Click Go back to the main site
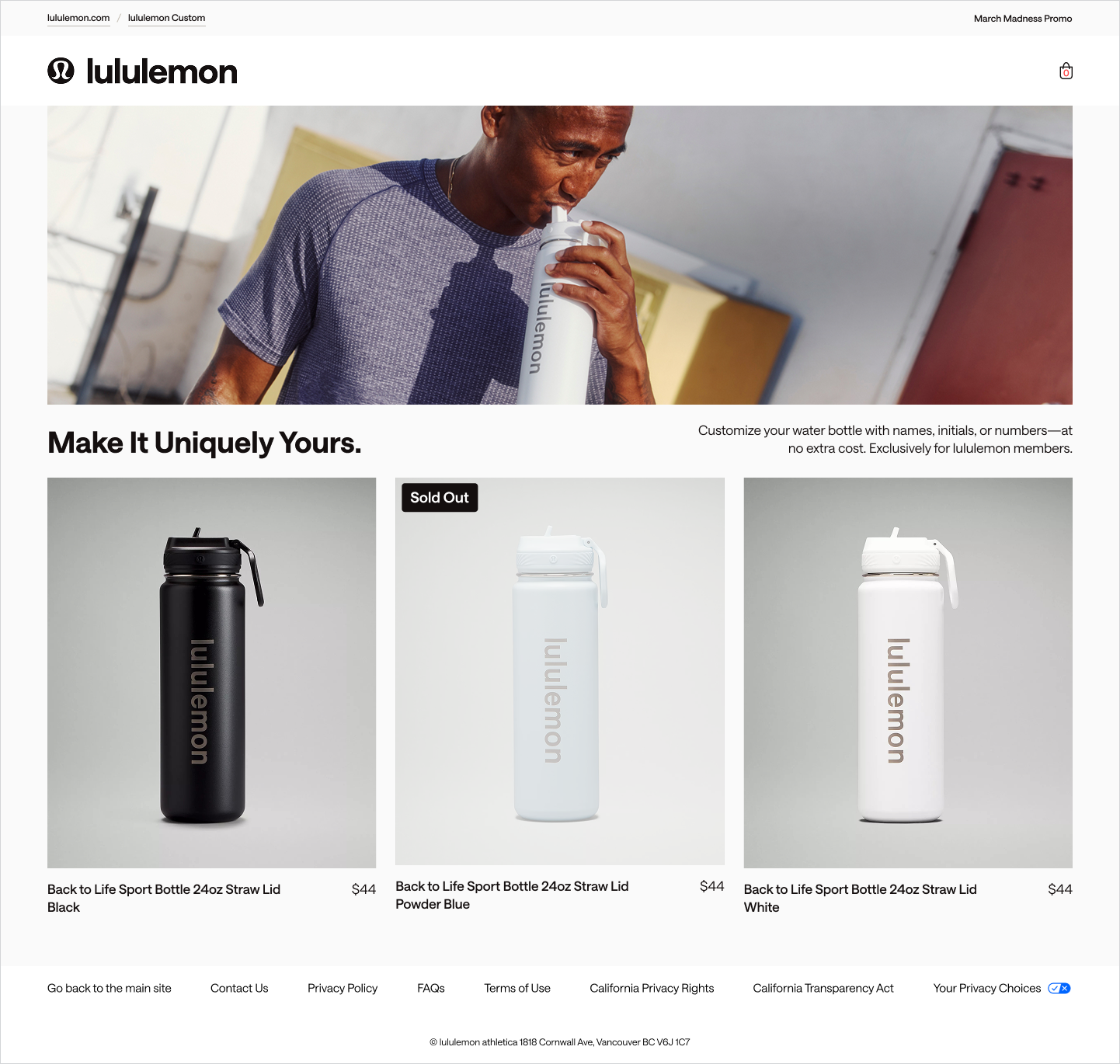 tap(110, 988)
